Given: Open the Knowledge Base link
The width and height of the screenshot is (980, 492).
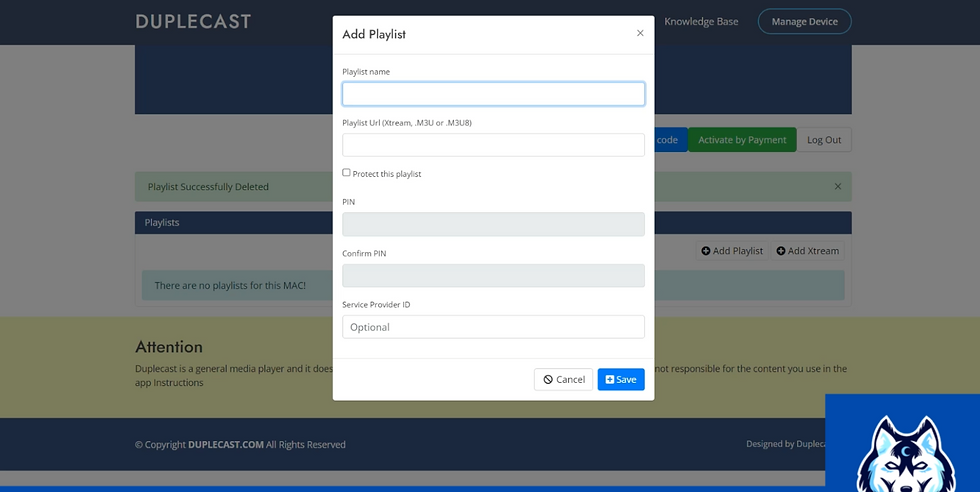Looking at the screenshot, I should (x=701, y=21).
